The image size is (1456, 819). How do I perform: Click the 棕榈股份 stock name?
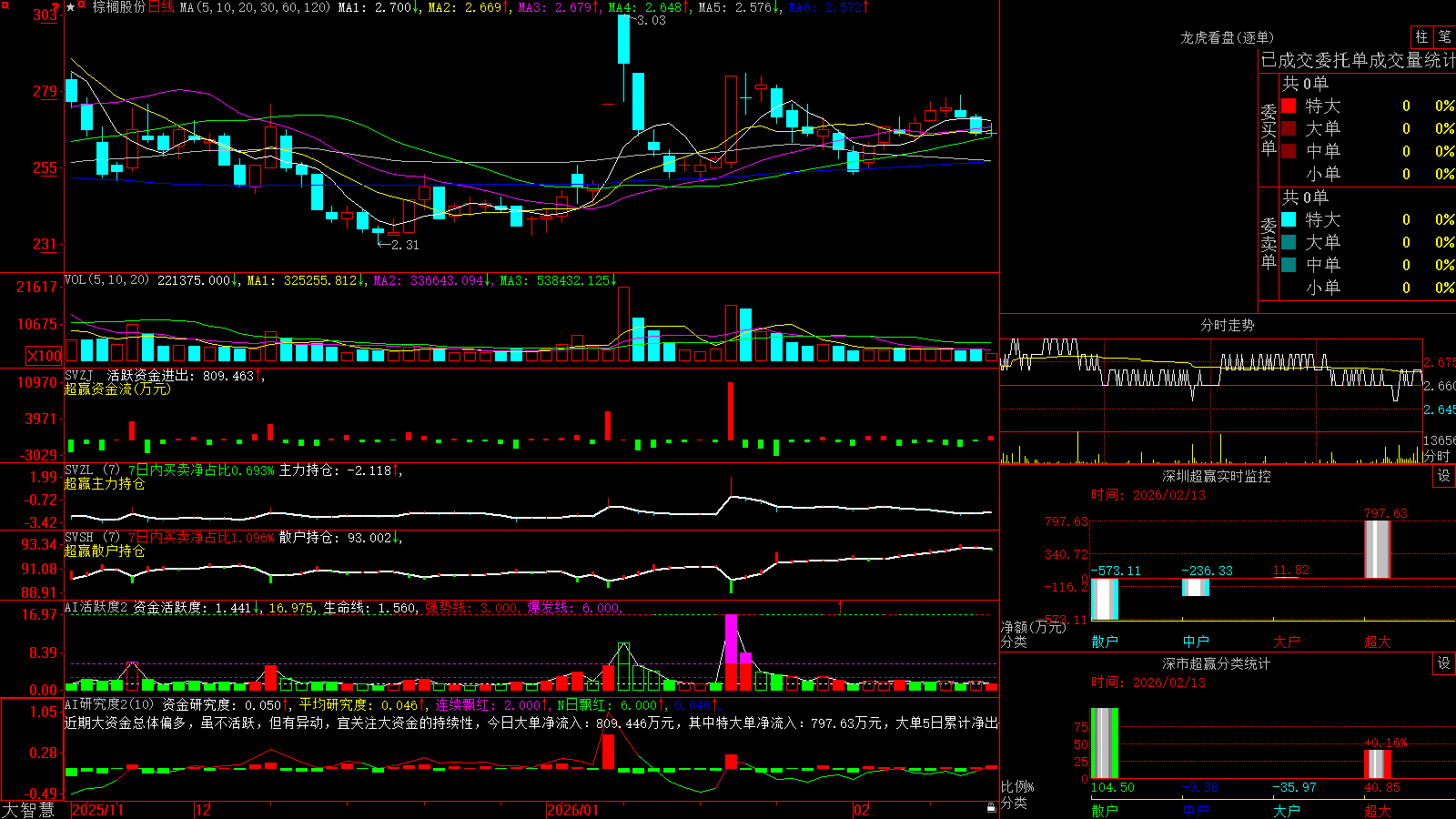pos(119,7)
